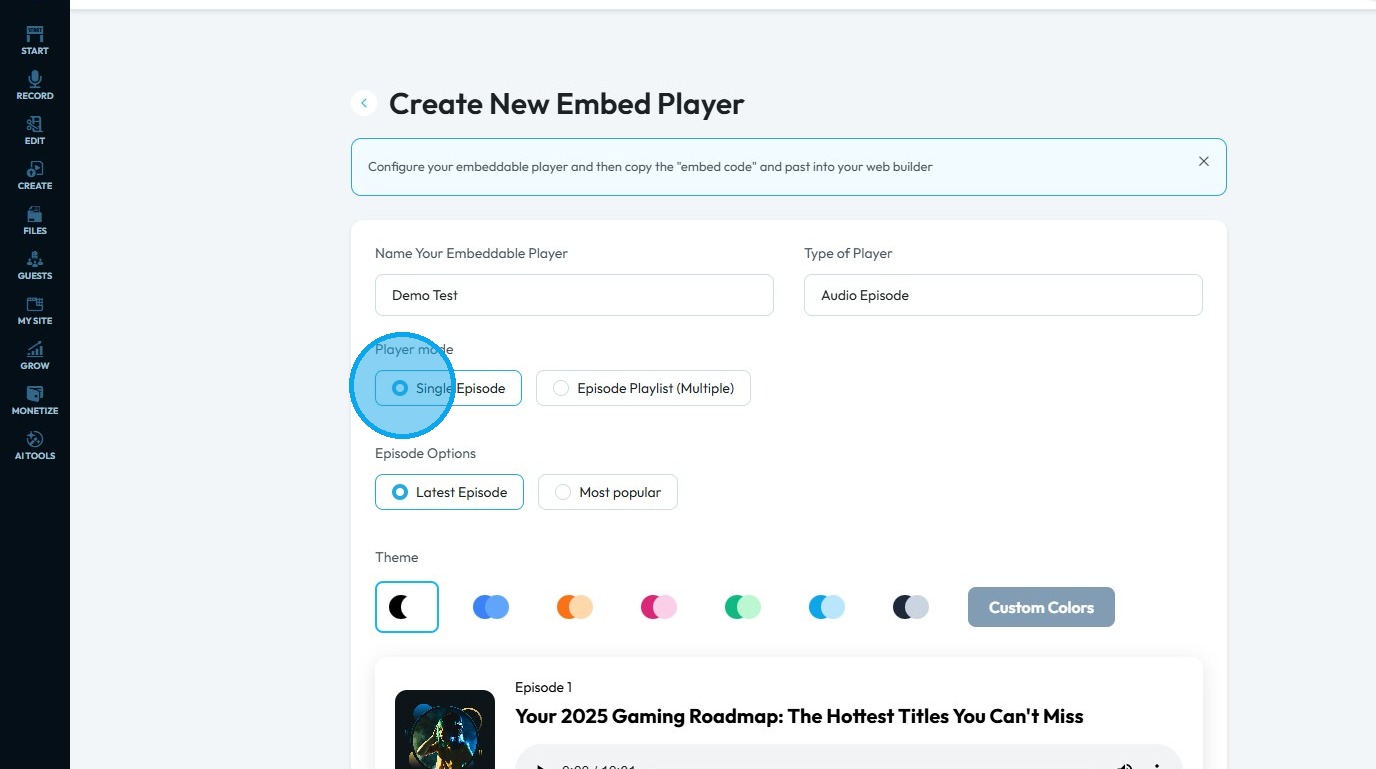The image size is (1376, 769).
Task: Click the "Episode 1" label in the preview
Action: pos(543,687)
